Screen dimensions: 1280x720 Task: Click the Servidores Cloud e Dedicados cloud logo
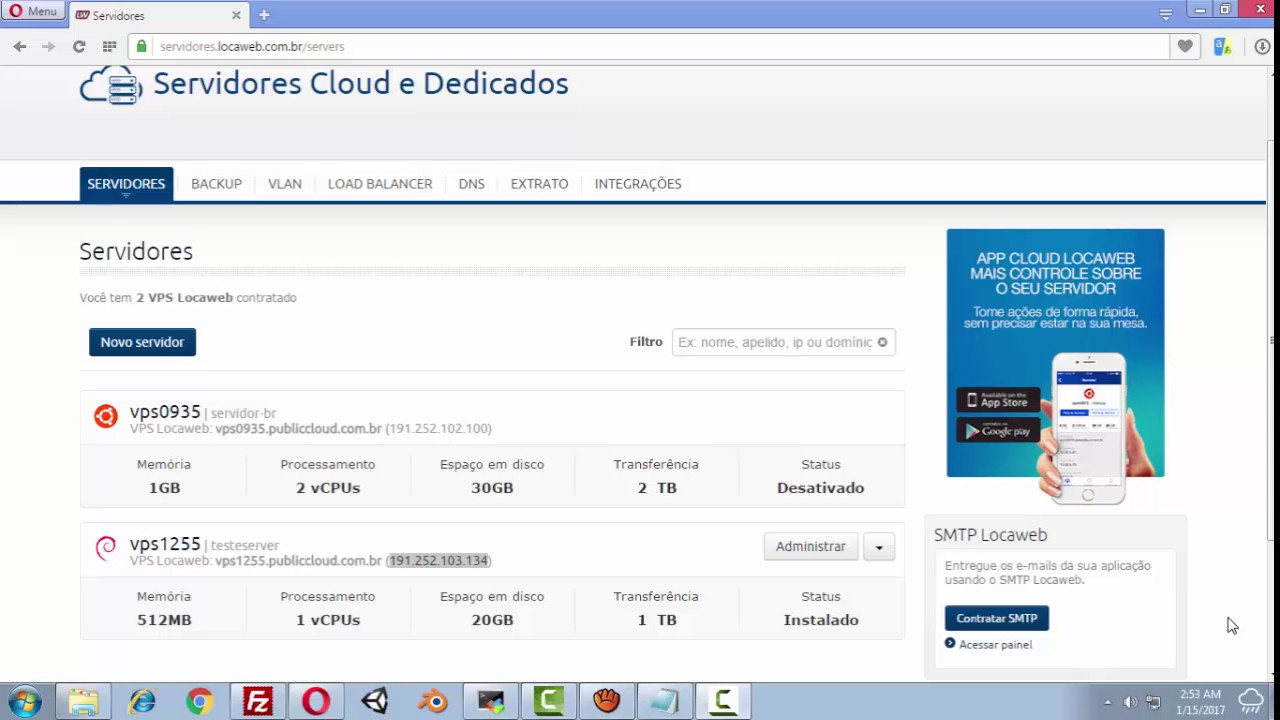110,86
